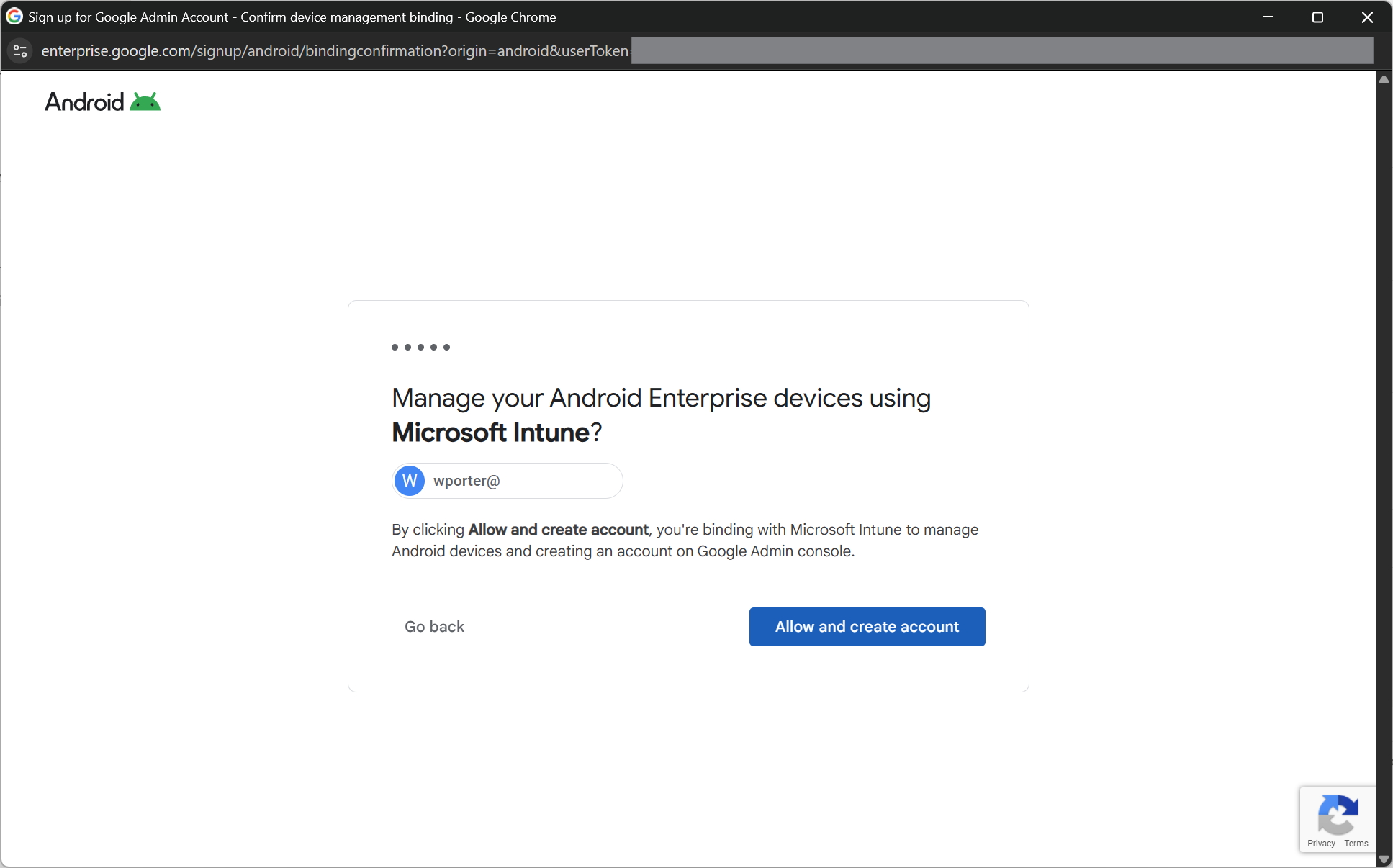Close the Google Chrome window
Image resolution: width=1393 pixels, height=868 pixels.
pos(1367,17)
